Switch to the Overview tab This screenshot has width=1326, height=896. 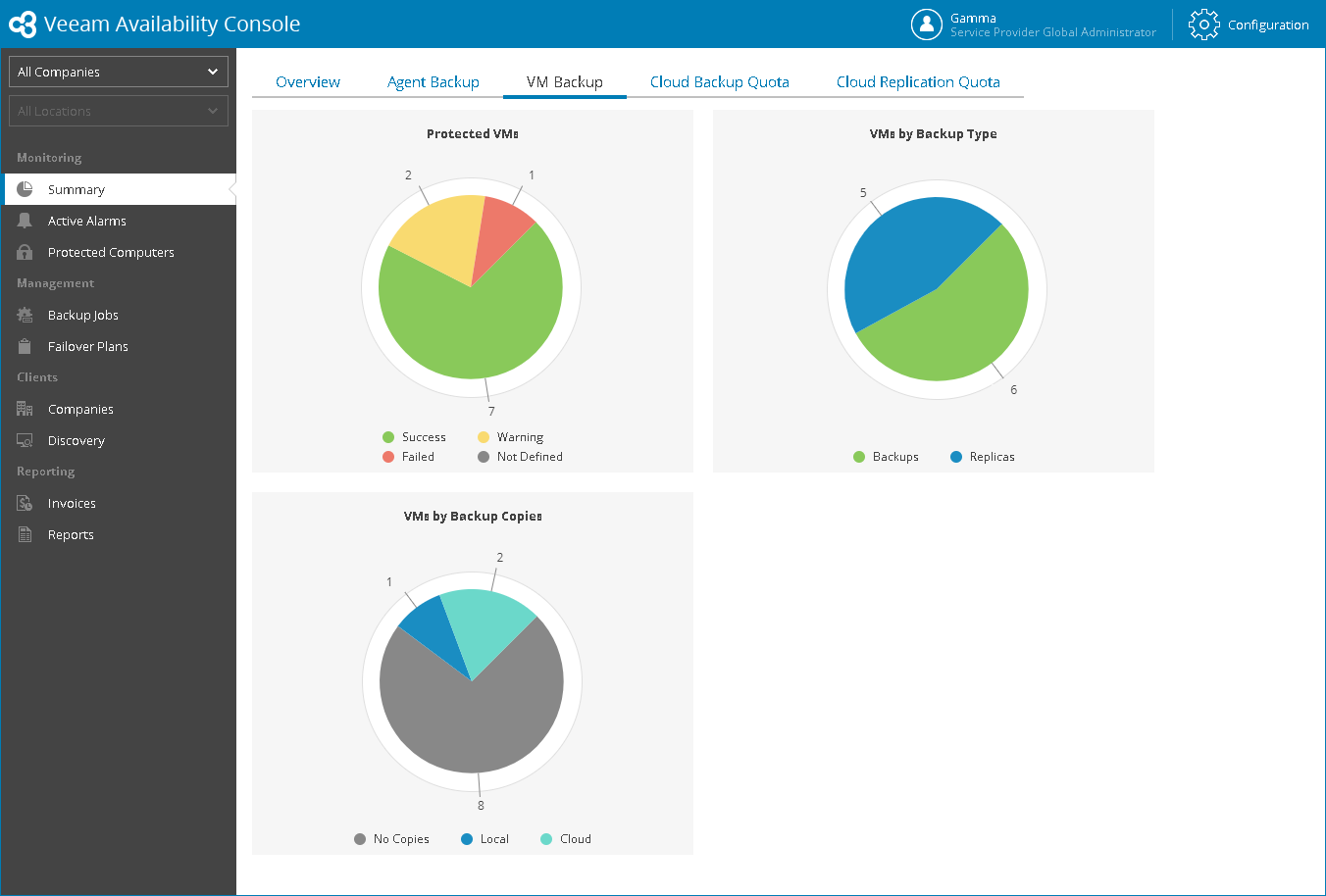308,82
